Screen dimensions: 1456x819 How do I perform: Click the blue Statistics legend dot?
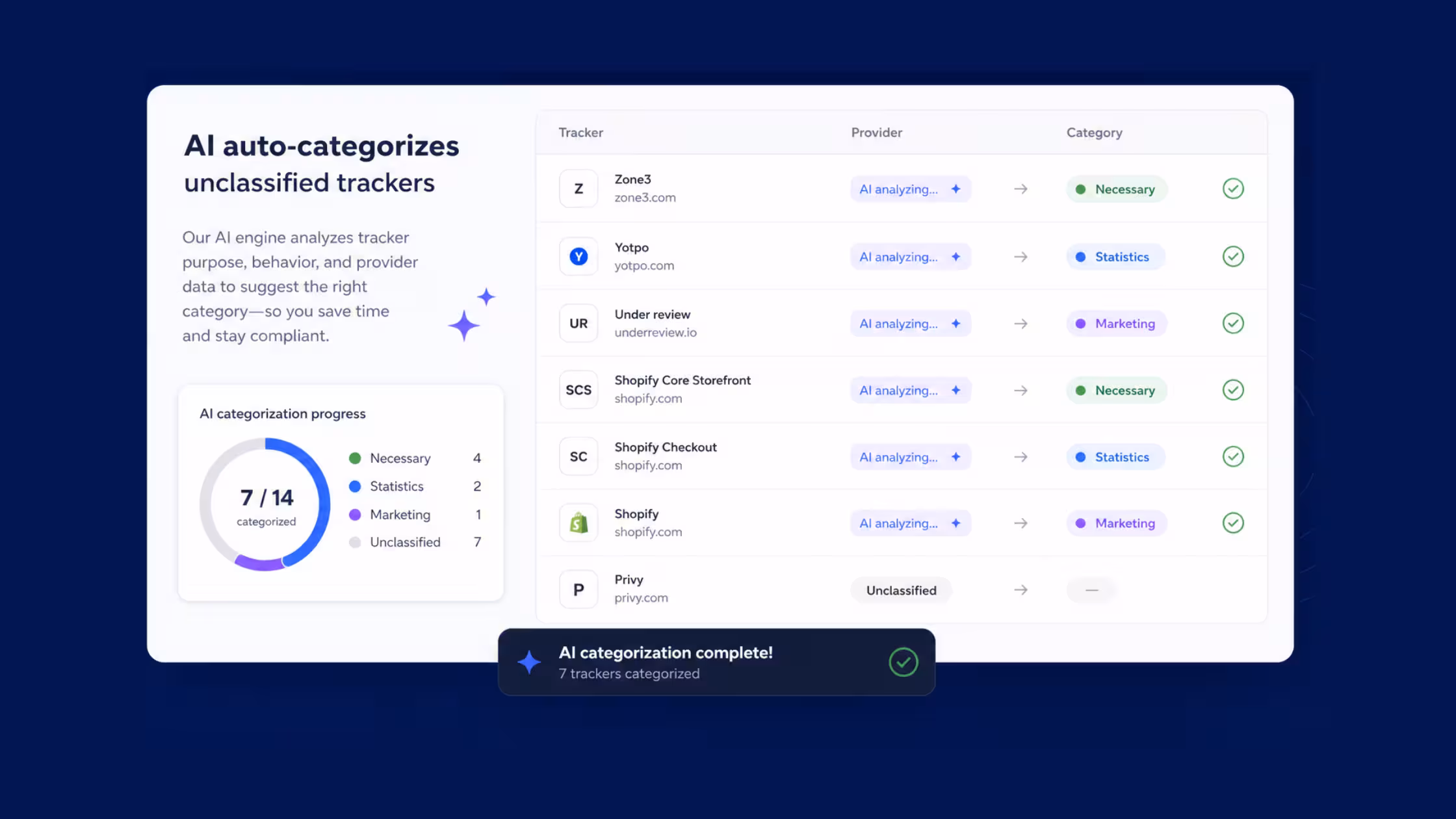click(x=355, y=486)
